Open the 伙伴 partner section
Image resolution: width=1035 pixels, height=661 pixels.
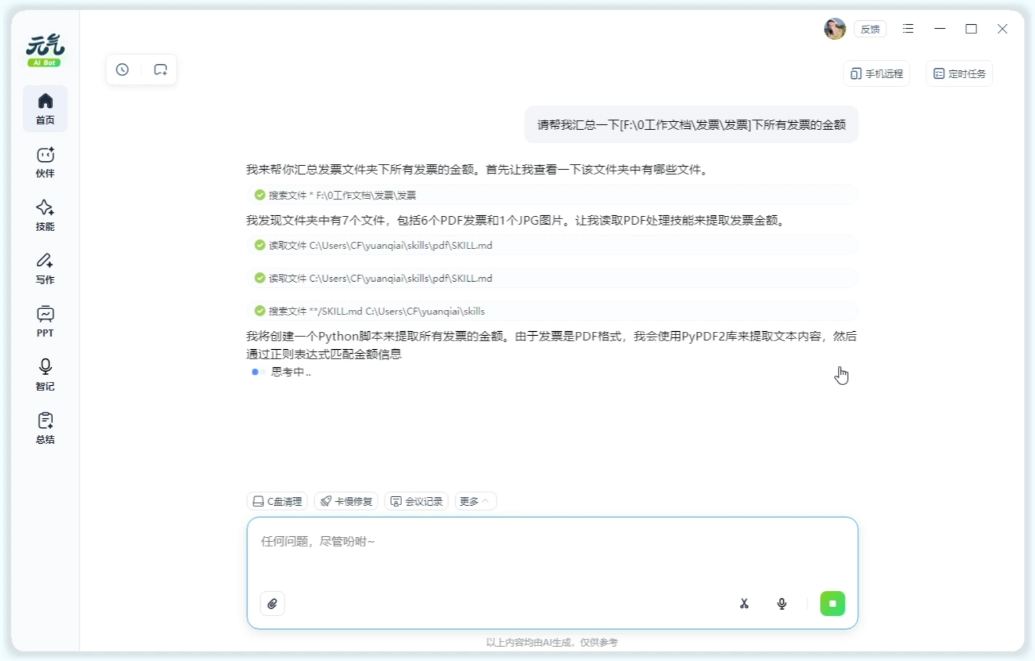[x=45, y=162]
